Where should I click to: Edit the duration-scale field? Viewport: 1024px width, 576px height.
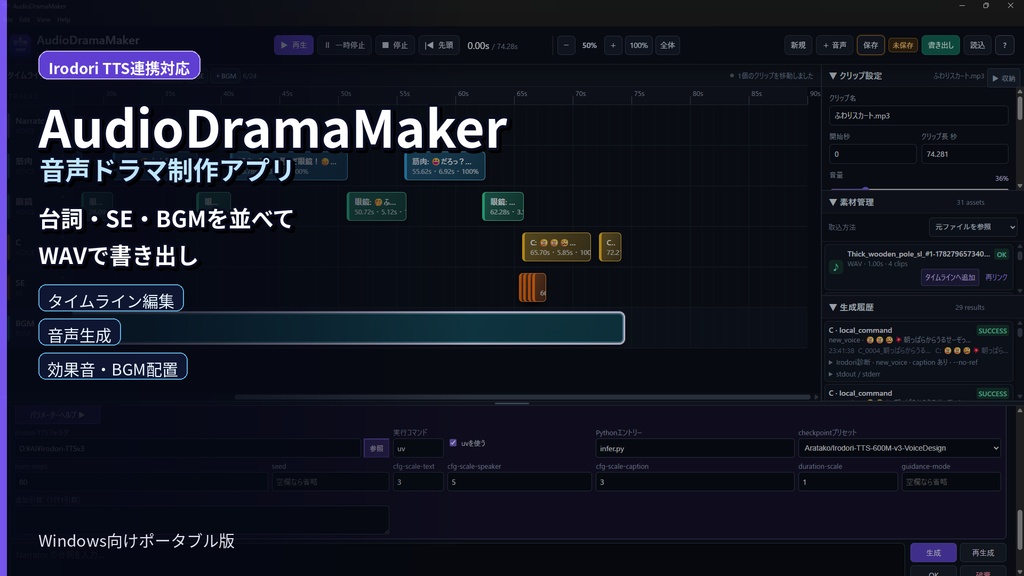coord(848,481)
